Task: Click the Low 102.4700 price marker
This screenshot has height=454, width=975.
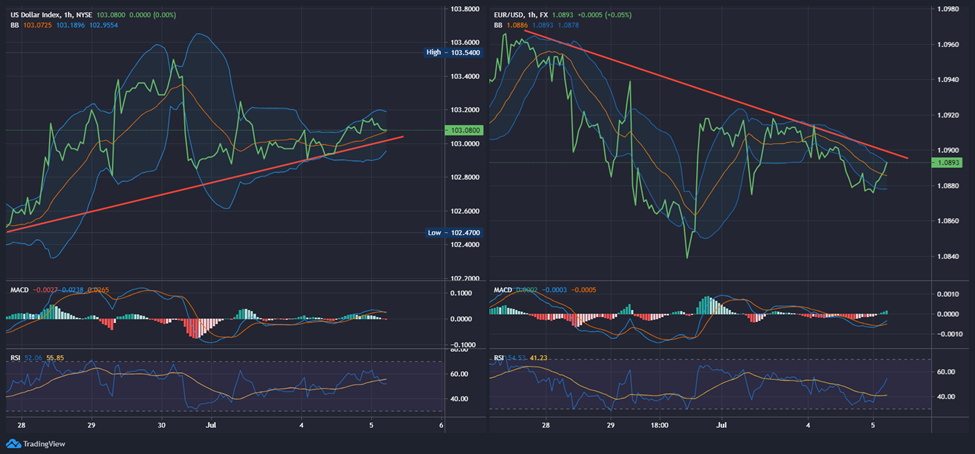Action: click(x=454, y=232)
